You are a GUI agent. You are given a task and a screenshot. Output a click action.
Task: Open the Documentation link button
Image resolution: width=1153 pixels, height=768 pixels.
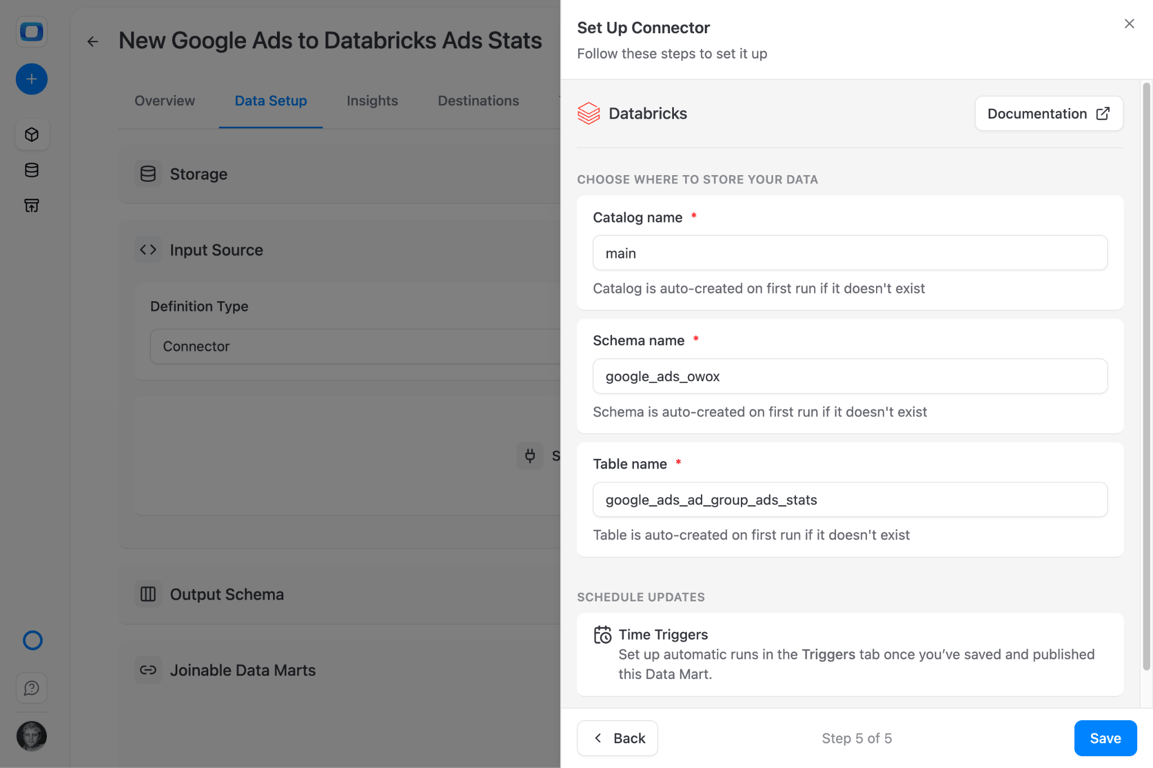1049,113
